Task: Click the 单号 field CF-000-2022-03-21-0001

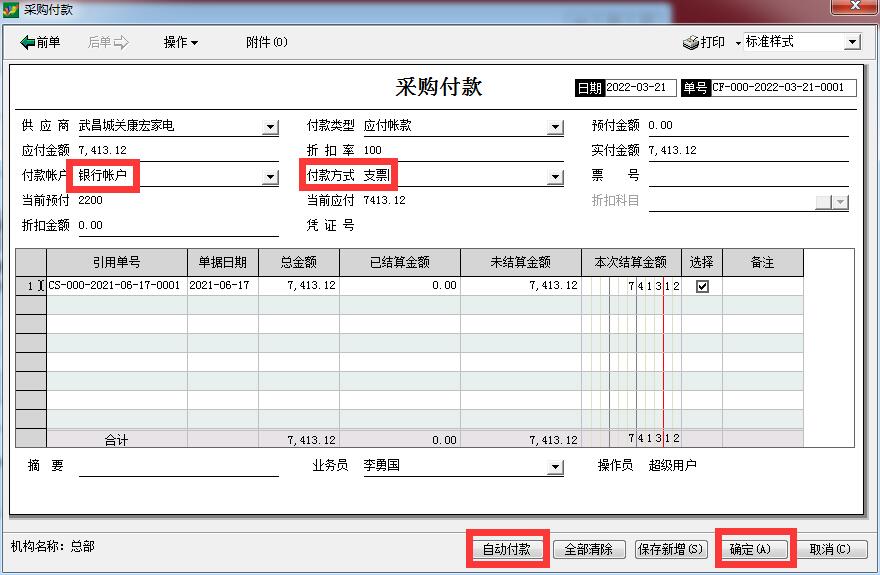Action: coord(783,88)
